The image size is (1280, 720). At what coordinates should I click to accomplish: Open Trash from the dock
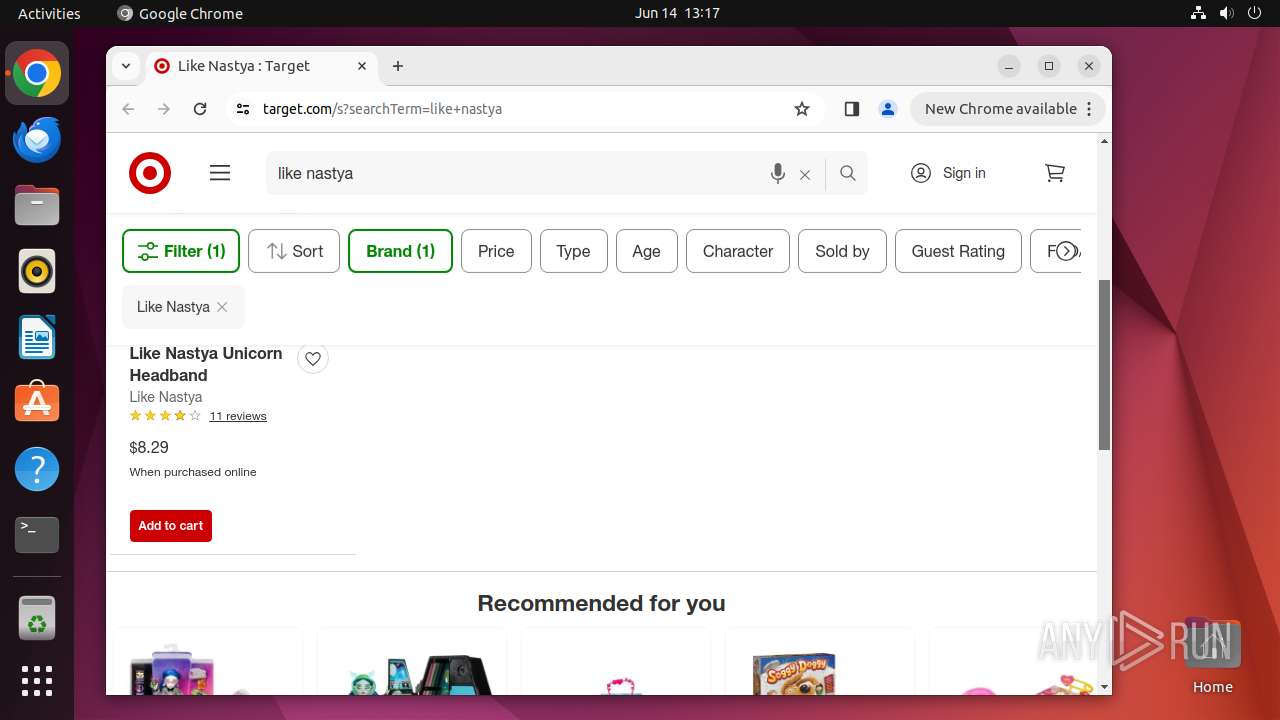[x=37, y=618]
